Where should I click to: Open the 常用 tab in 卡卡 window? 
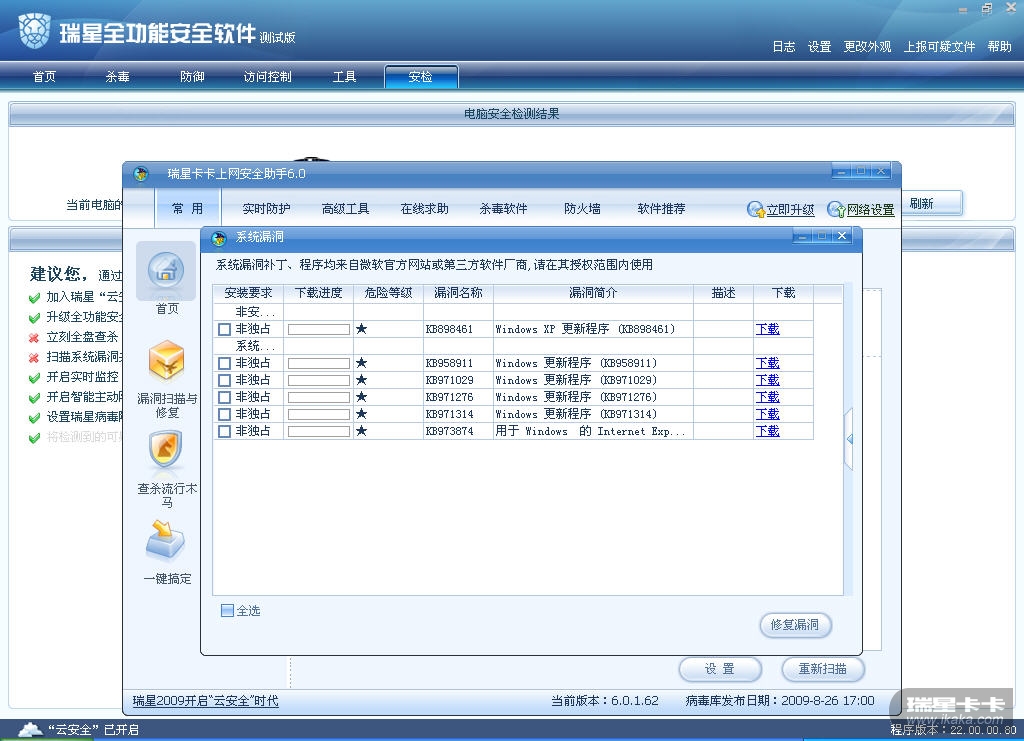pyautogui.click(x=187, y=208)
